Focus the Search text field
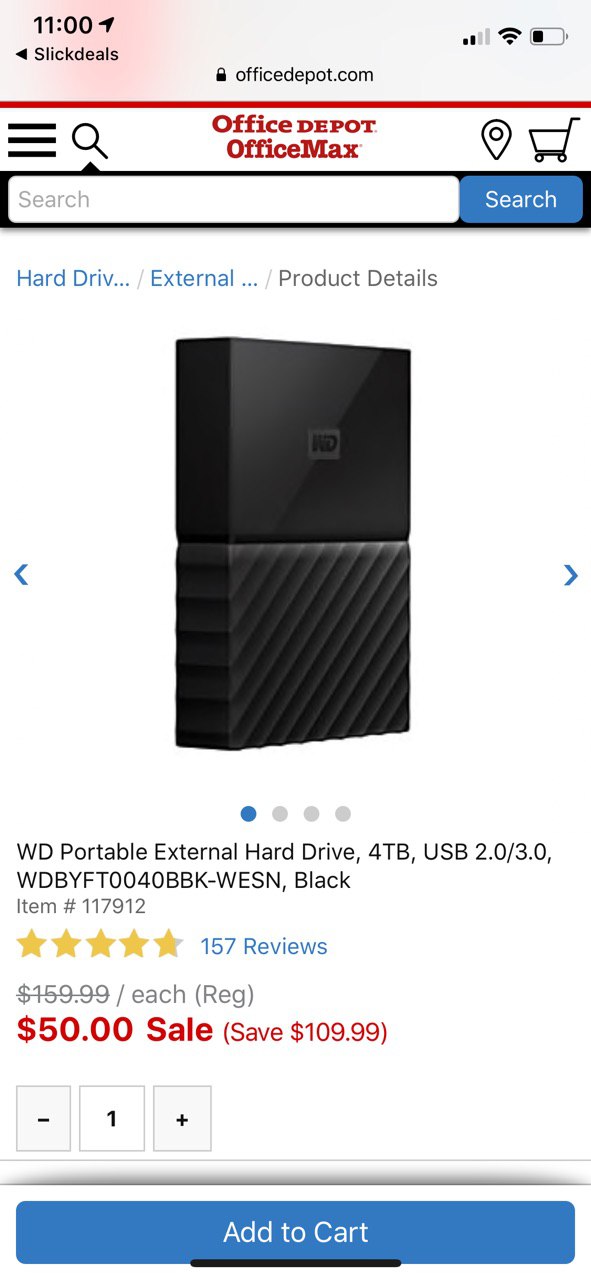Screen dimensions: 591x1280 pos(234,199)
